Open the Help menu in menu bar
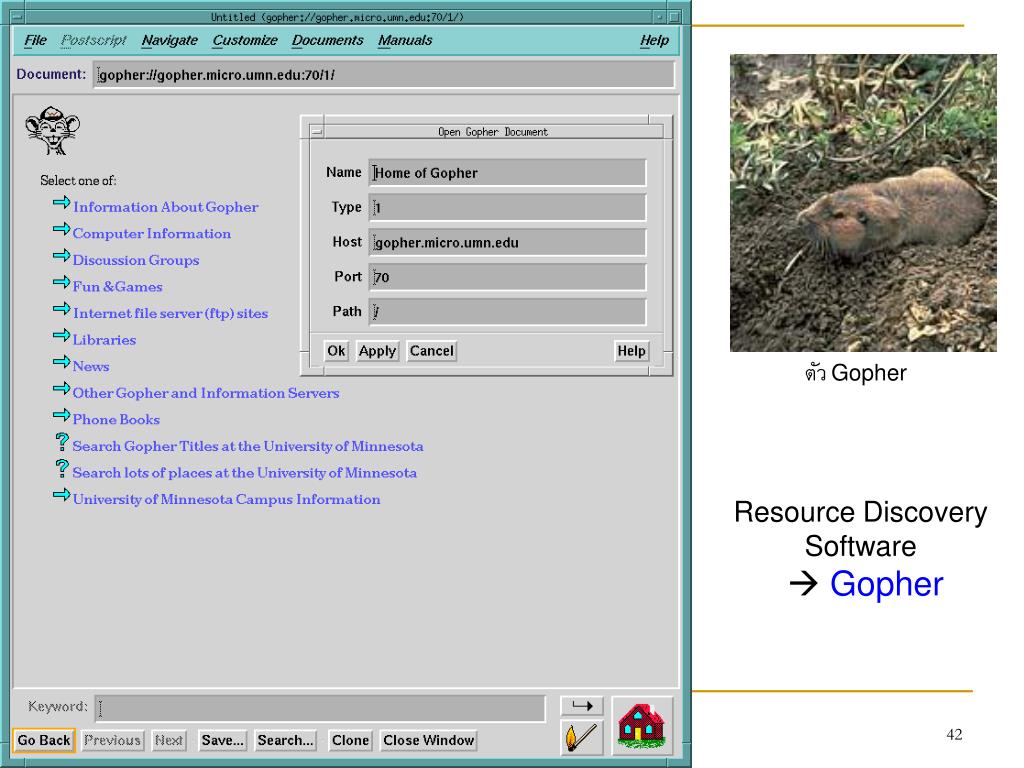Screen dimensions: 1024x768 pos(654,40)
